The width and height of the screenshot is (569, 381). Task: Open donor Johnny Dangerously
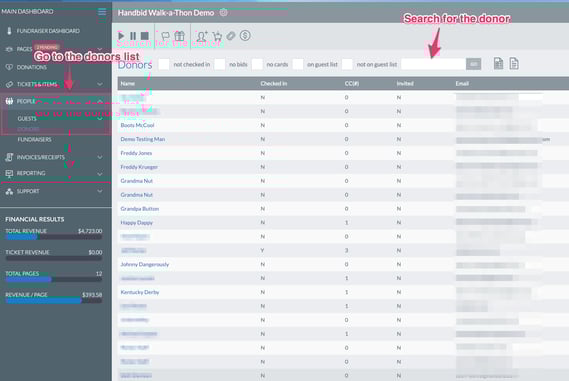pyautogui.click(x=145, y=264)
